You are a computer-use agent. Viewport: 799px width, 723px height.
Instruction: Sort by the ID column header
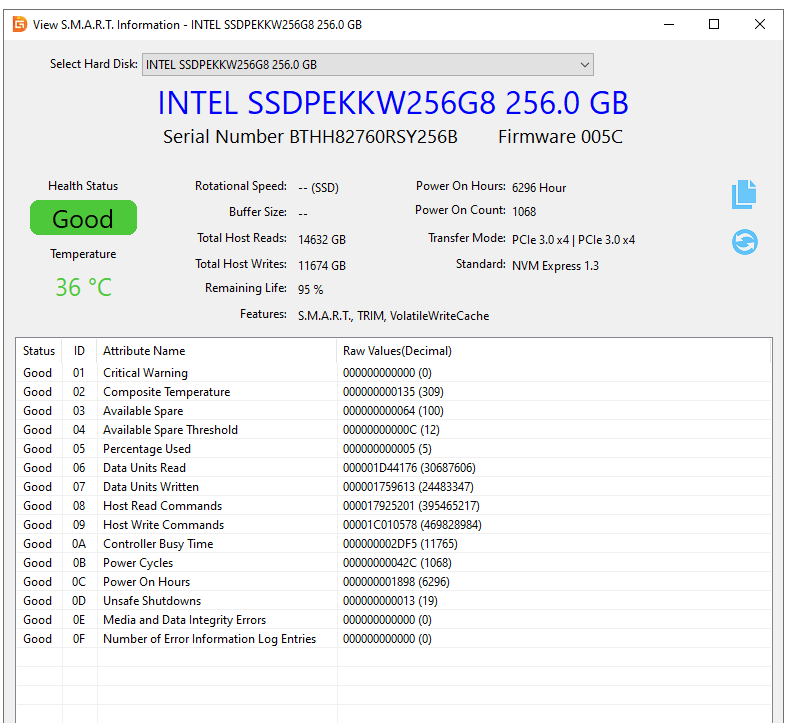click(79, 351)
